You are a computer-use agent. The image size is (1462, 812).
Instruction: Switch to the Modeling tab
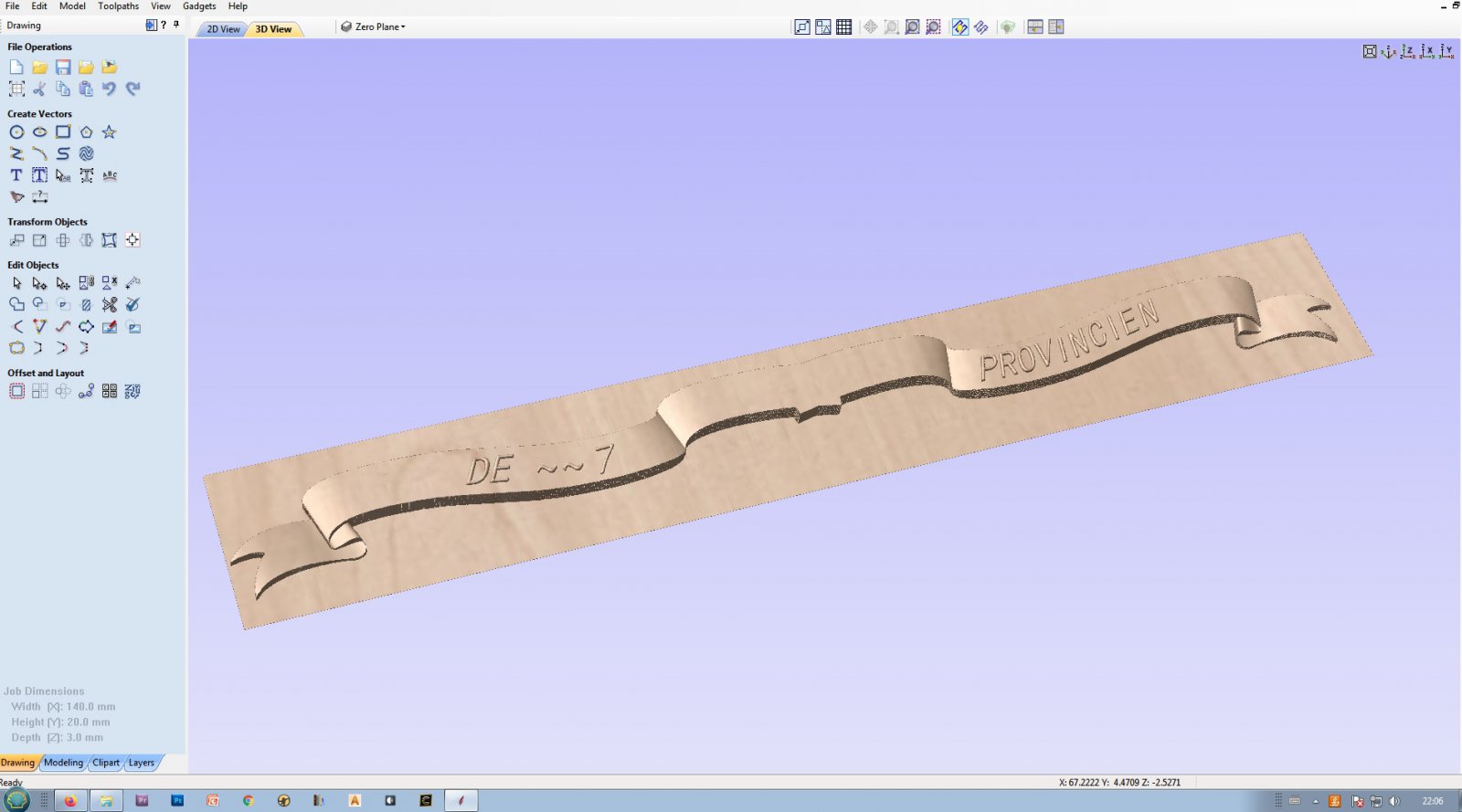point(63,763)
